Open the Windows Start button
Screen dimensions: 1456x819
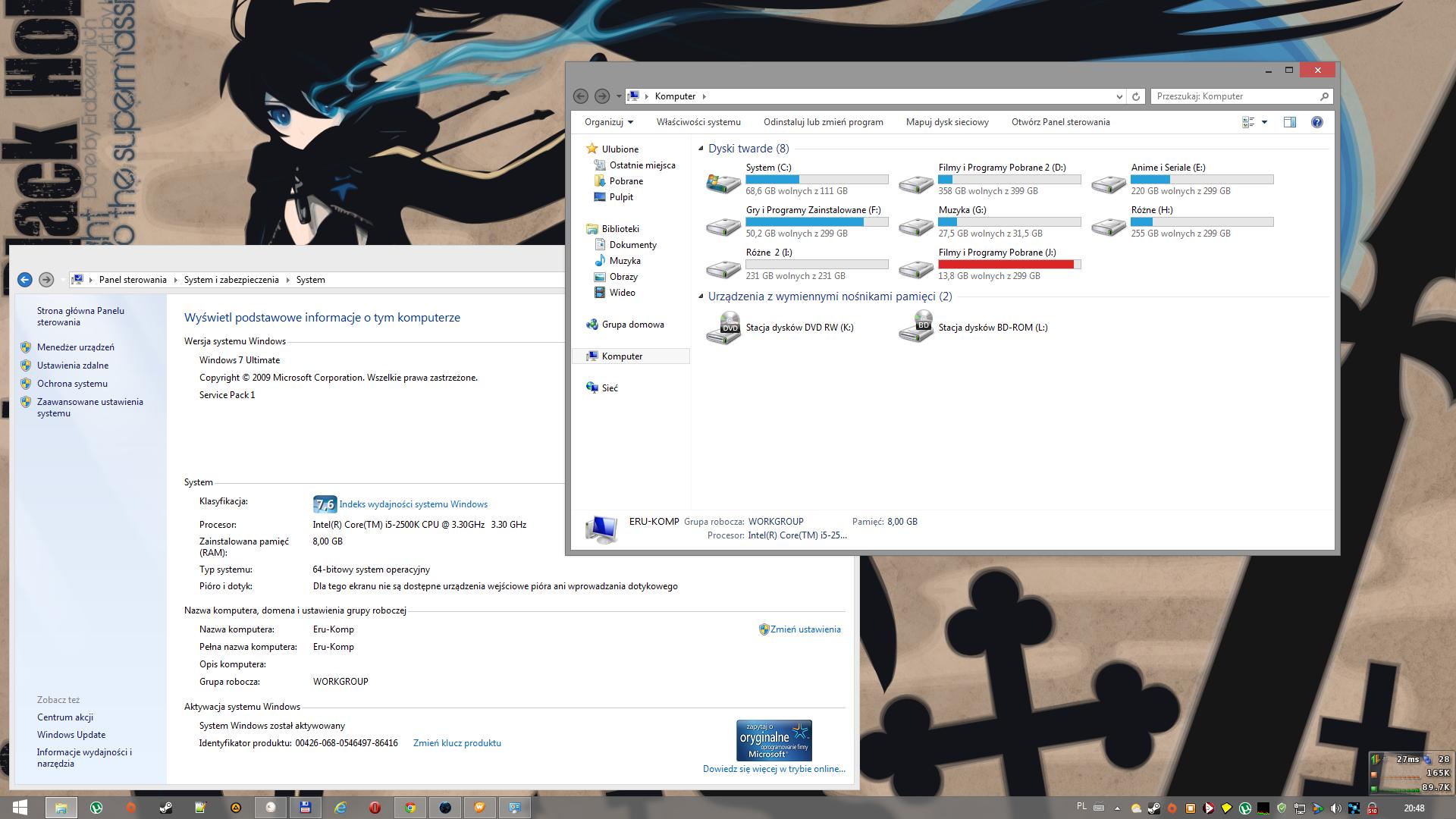(x=20, y=808)
